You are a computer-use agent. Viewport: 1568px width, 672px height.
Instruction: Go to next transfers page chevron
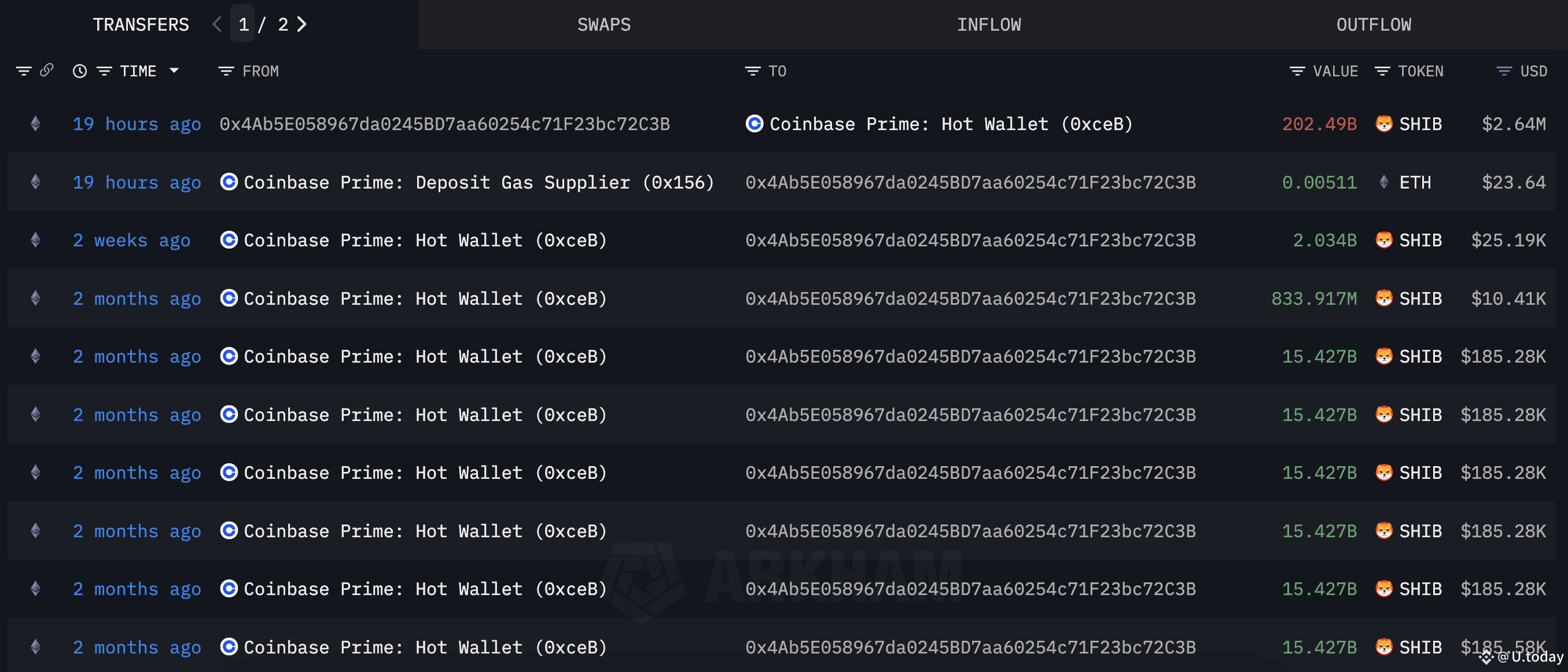(302, 24)
